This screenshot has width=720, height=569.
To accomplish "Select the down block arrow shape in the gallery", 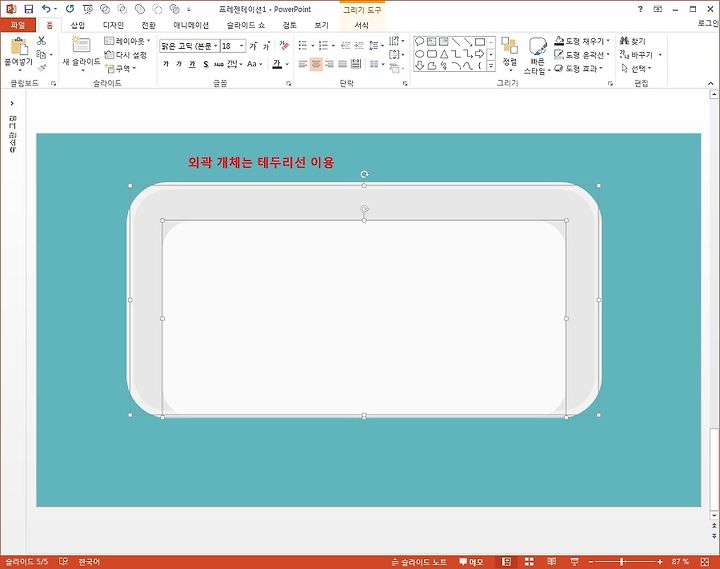I will pyautogui.click(x=419, y=66).
